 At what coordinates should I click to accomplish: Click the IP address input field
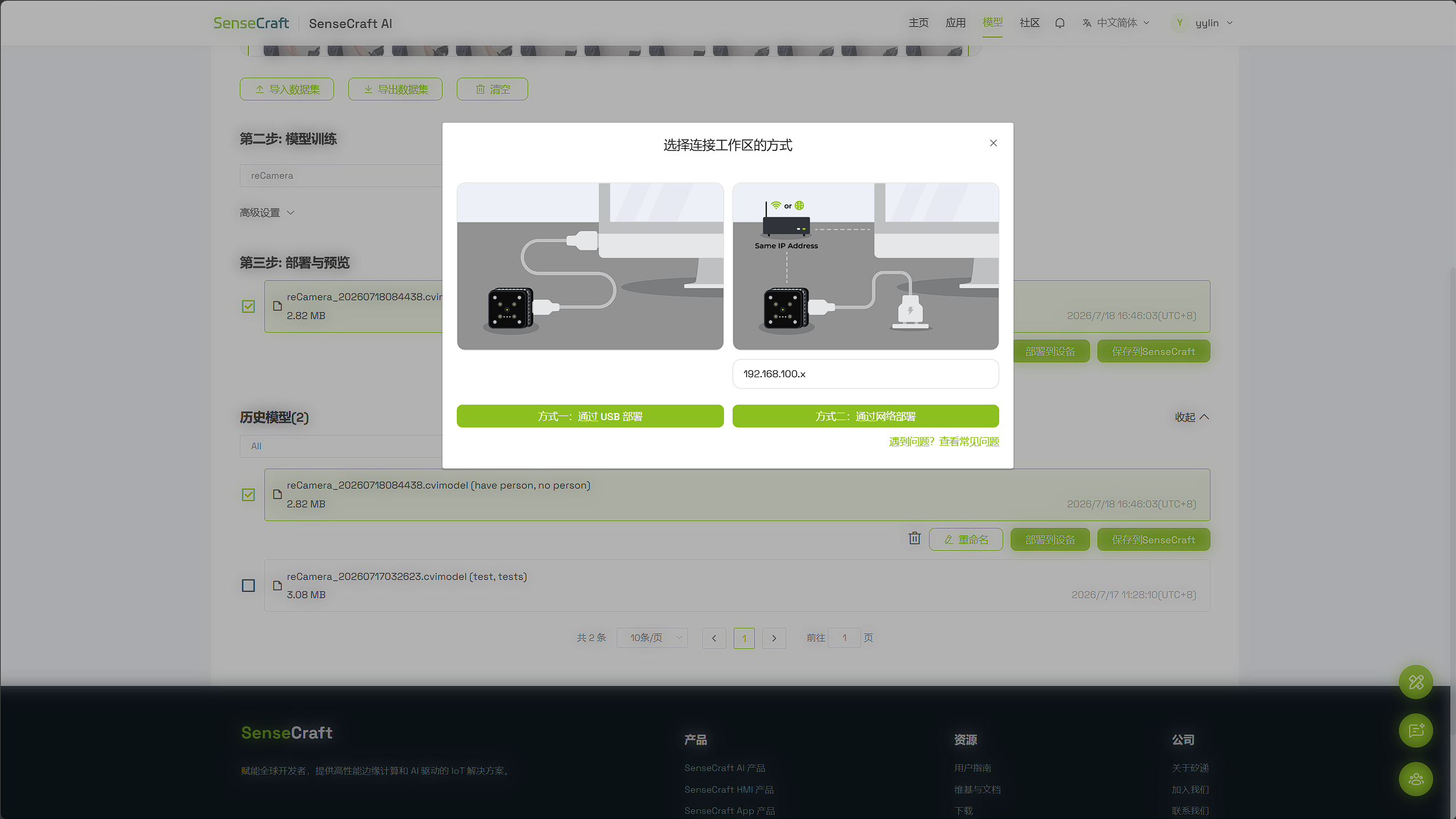(x=866, y=374)
